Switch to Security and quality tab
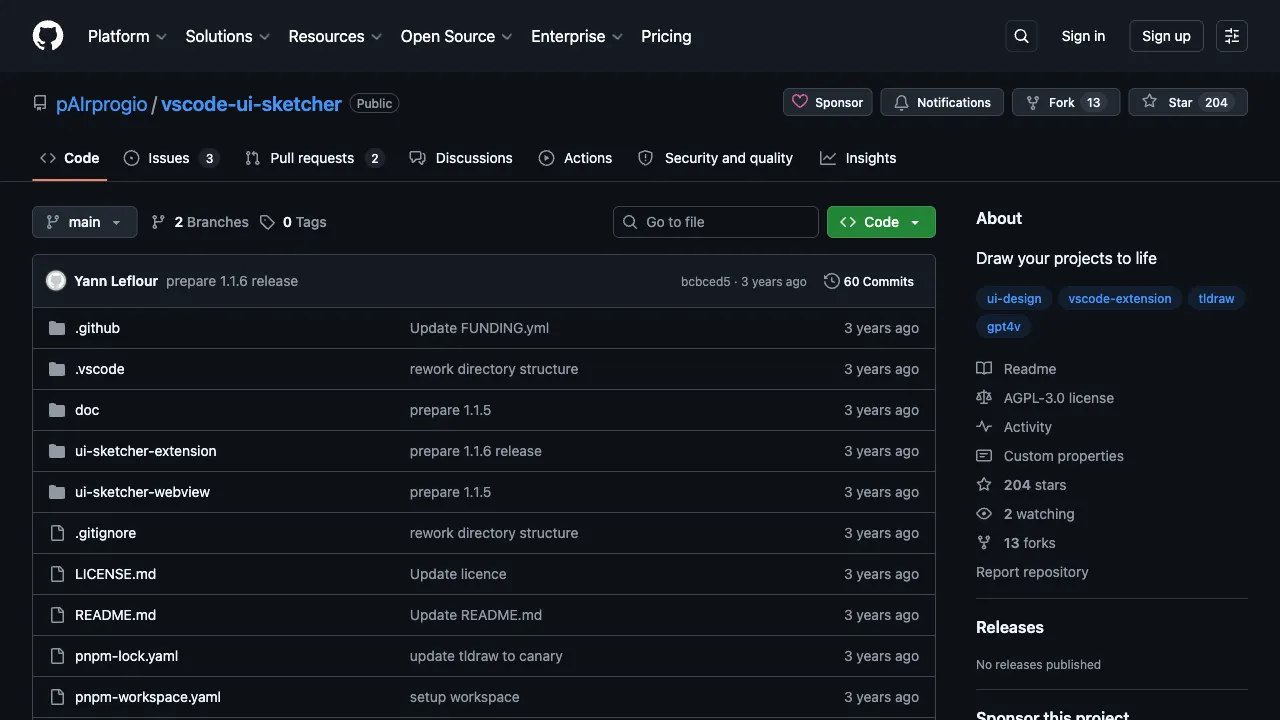 [x=715, y=158]
